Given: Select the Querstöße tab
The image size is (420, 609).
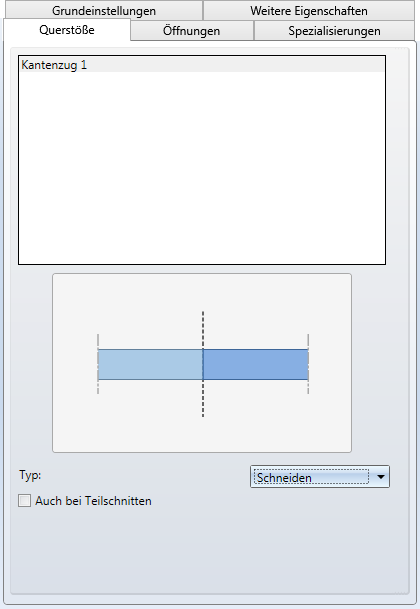Looking at the screenshot, I should (x=67, y=30).
